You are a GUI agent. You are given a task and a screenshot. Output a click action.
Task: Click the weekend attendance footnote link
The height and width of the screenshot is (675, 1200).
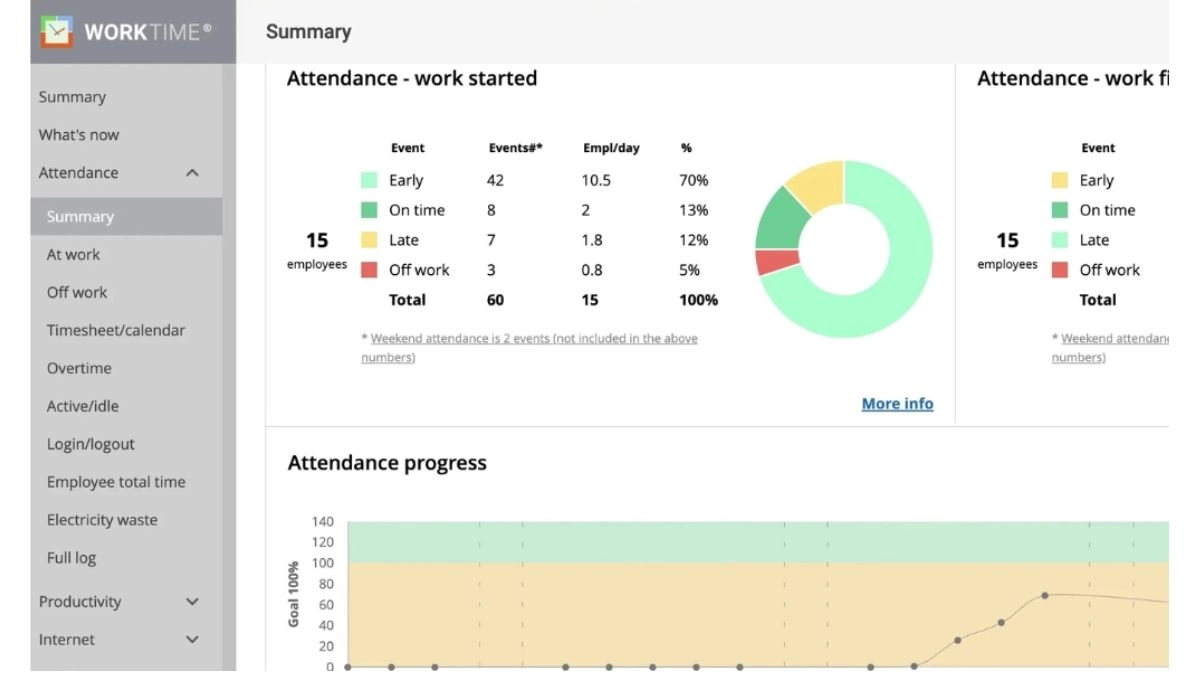pyautogui.click(x=529, y=339)
